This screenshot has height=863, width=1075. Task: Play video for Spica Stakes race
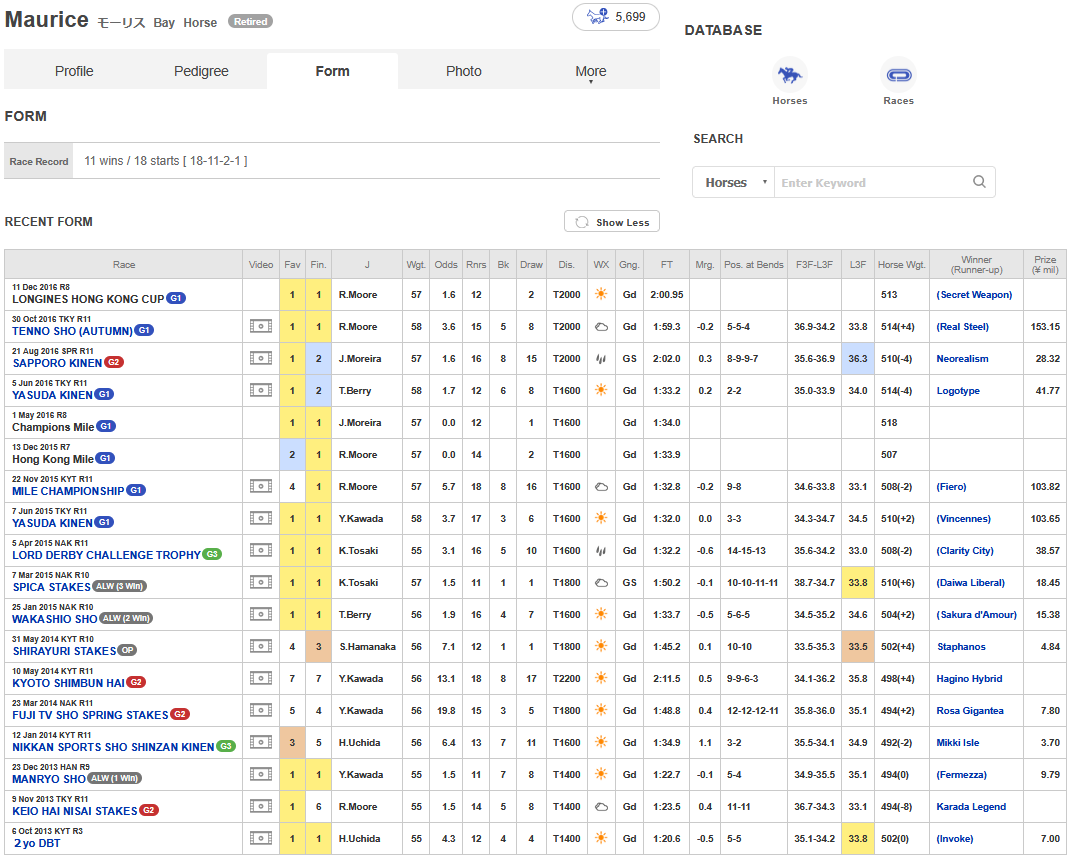[x=261, y=582]
